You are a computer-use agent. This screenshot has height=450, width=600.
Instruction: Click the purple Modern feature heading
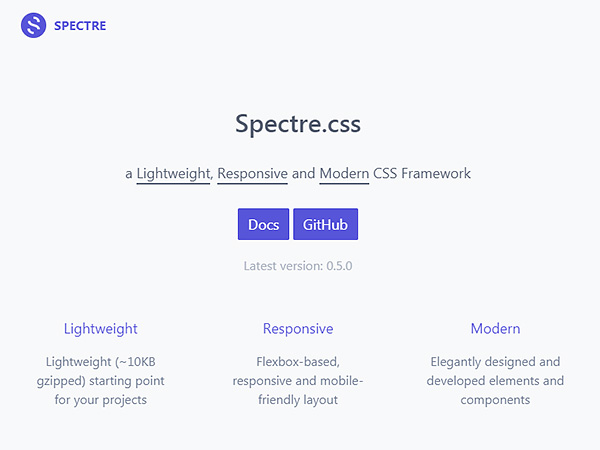[495, 329]
